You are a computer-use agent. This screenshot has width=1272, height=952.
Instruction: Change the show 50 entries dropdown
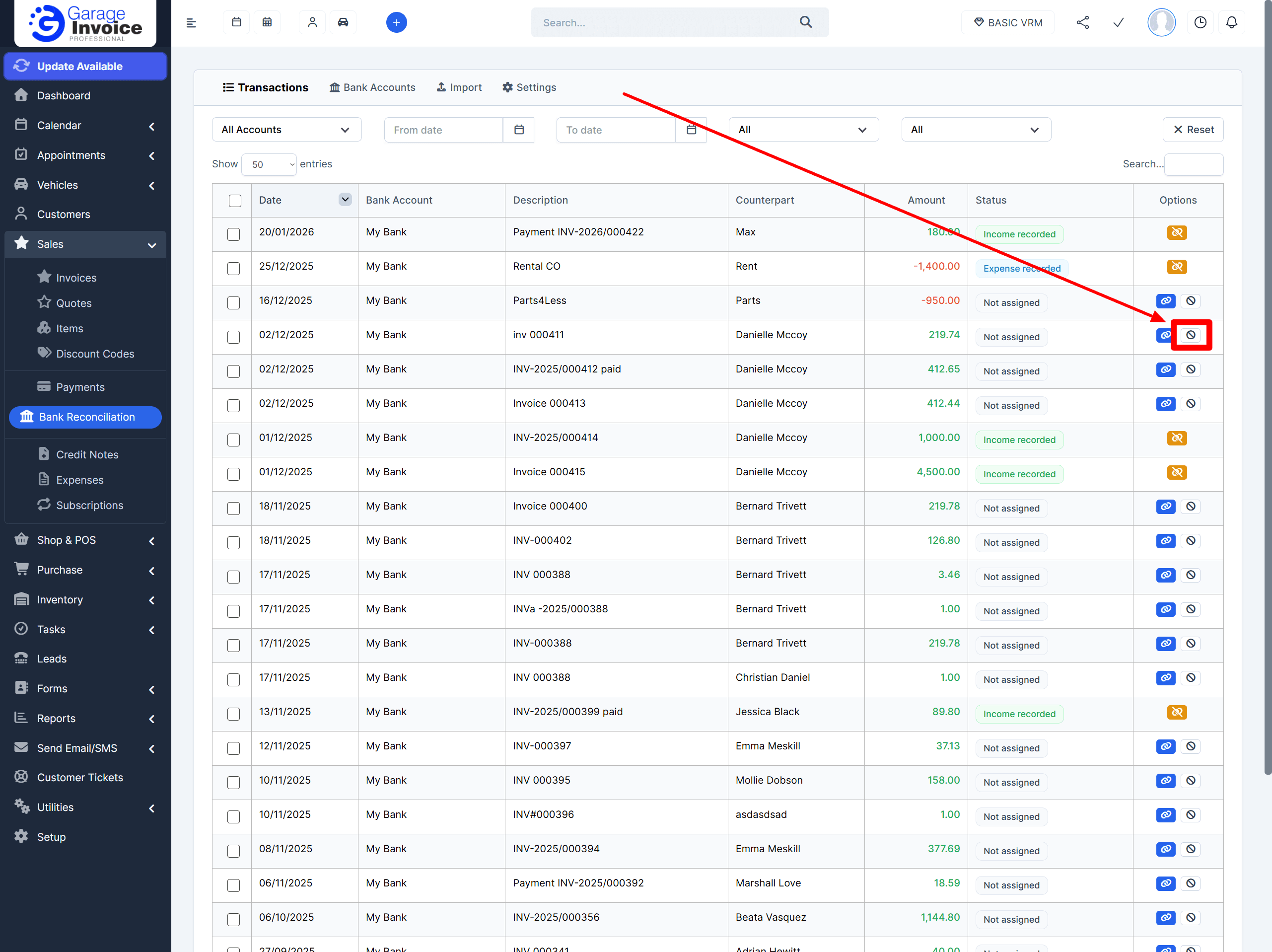[x=269, y=164]
